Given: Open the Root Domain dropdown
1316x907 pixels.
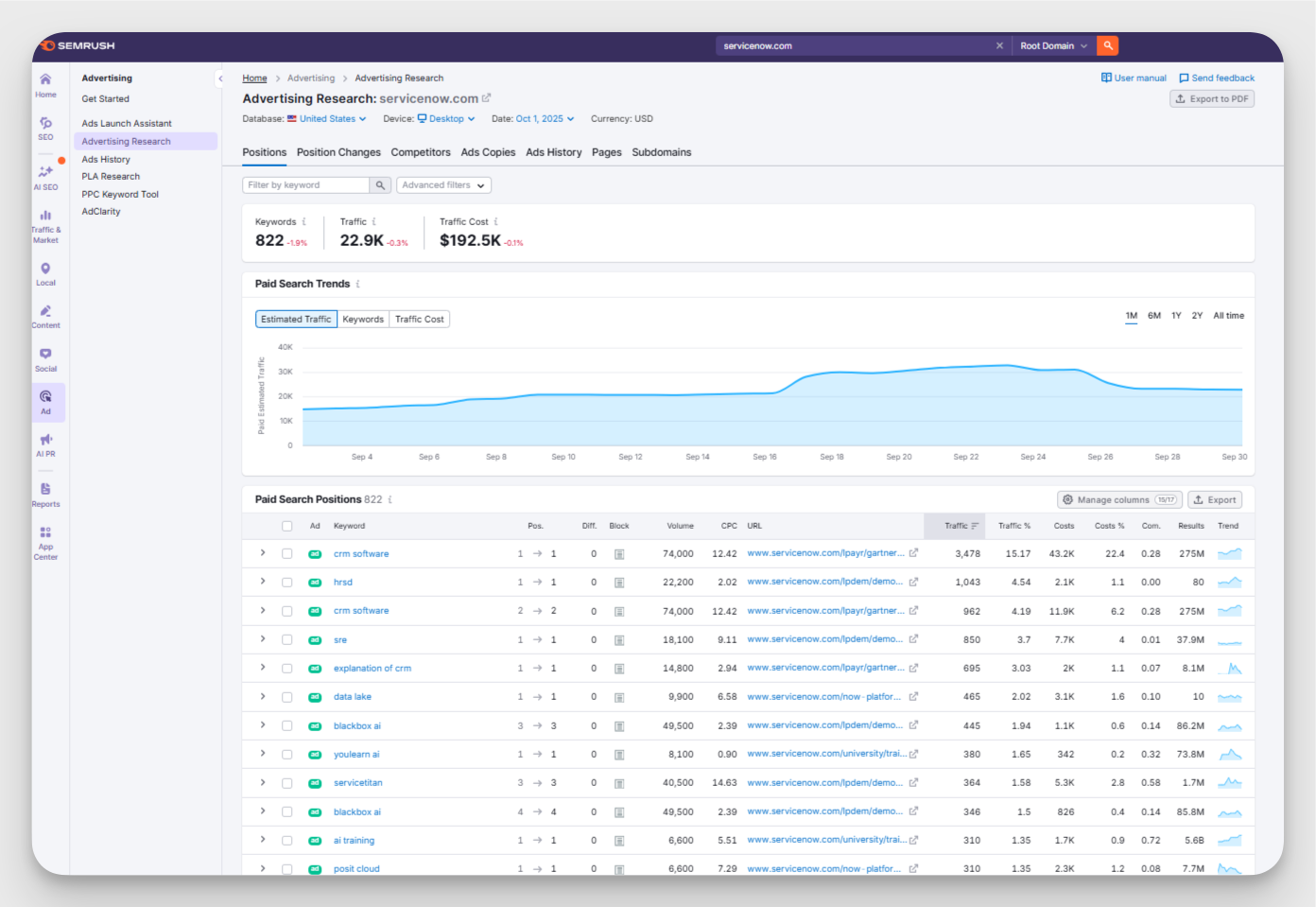Looking at the screenshot, I should coord(1052,45).
